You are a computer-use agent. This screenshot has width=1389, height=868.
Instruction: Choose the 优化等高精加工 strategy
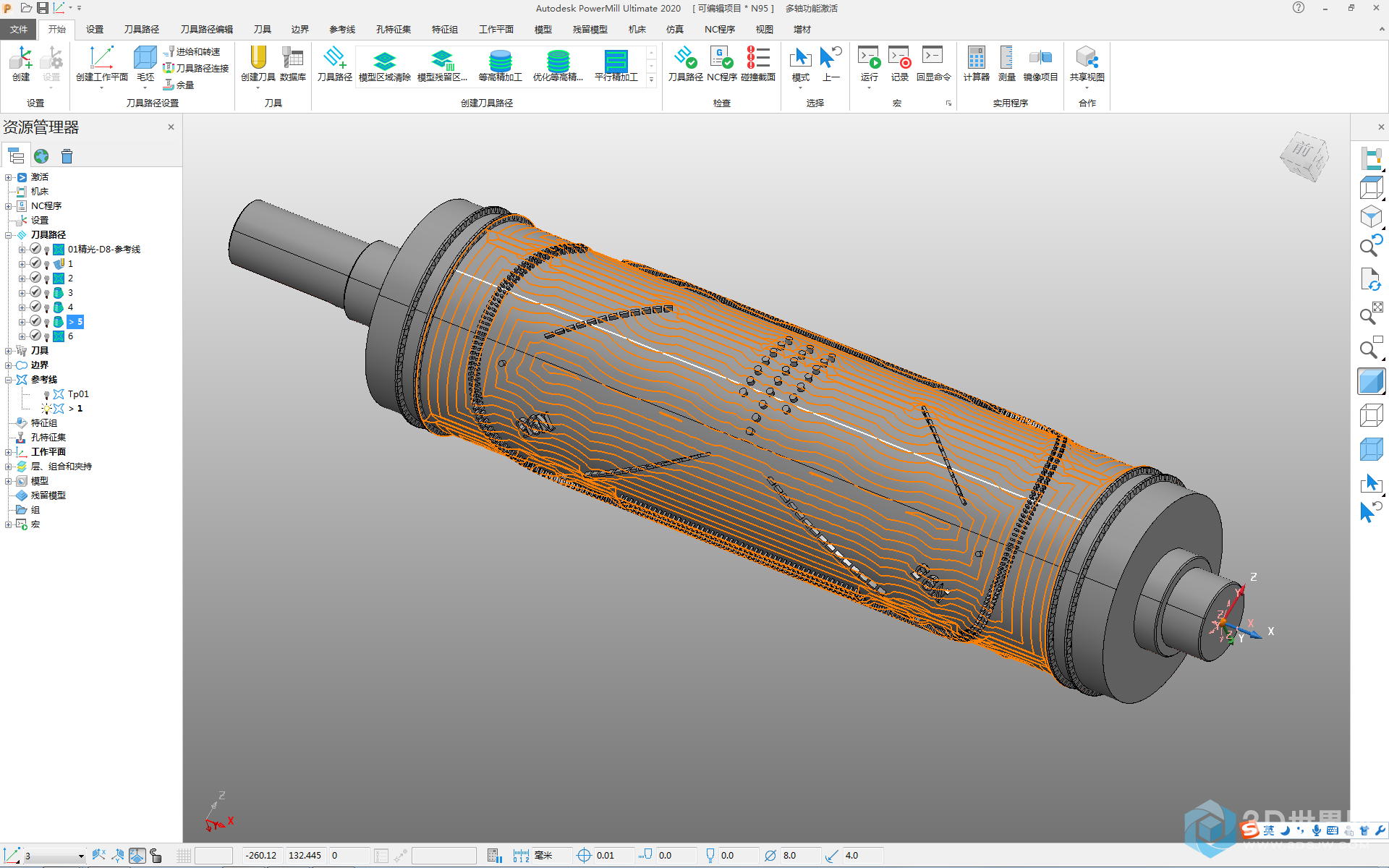558,65
